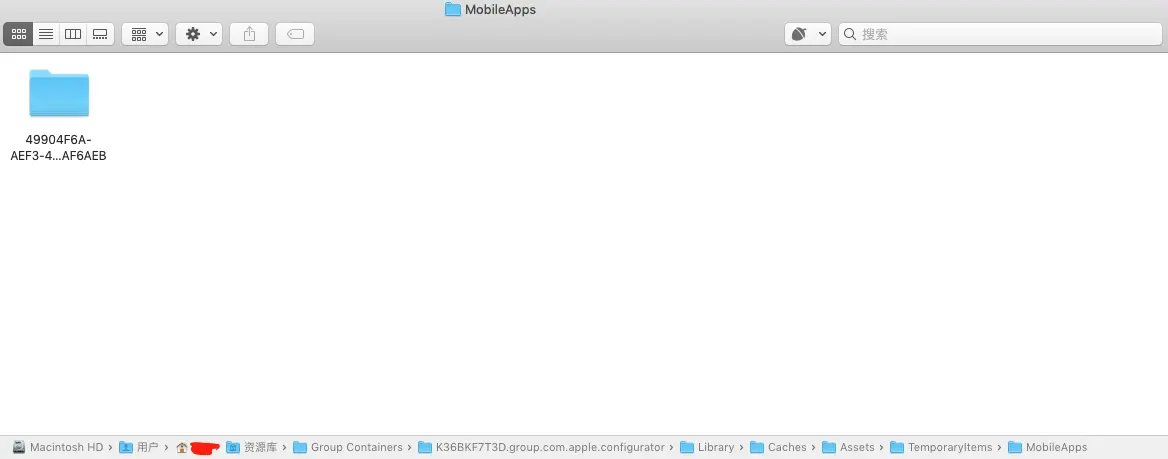Click the search field
The height and width of the screenshot is (459, 1168).
[1000, 34]
